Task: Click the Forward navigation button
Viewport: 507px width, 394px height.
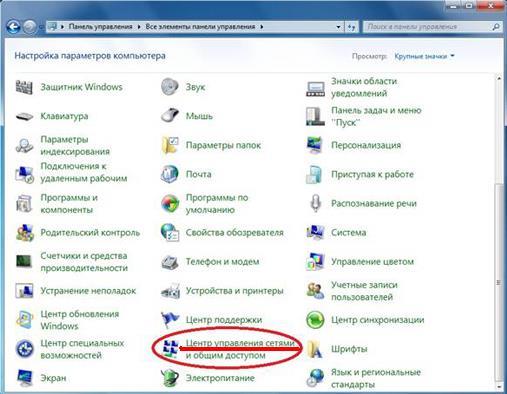Action: click(x=30, y=27)
